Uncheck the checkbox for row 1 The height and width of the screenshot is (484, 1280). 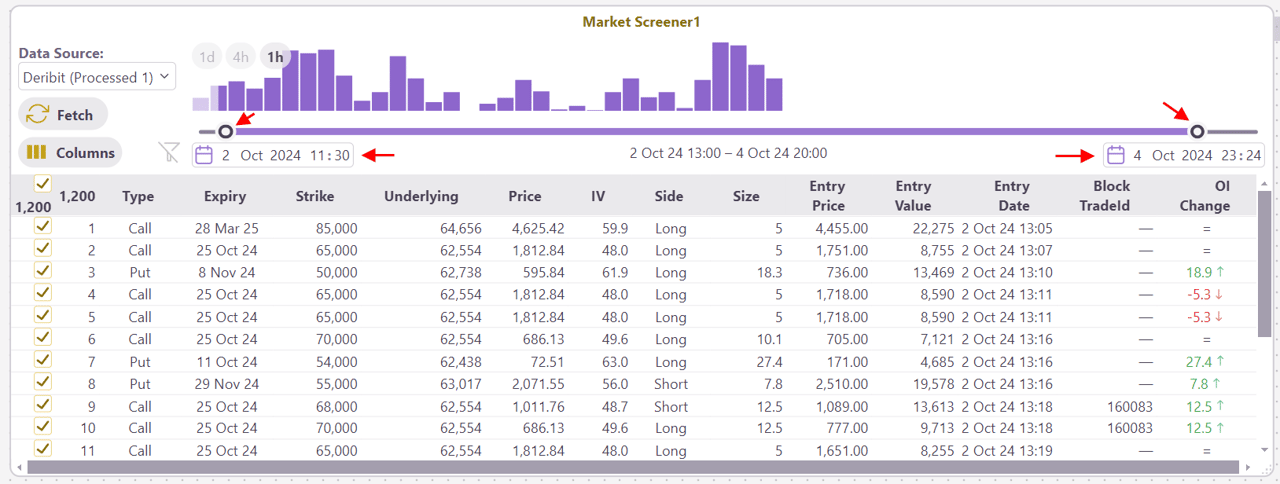[x=42, y=227]
